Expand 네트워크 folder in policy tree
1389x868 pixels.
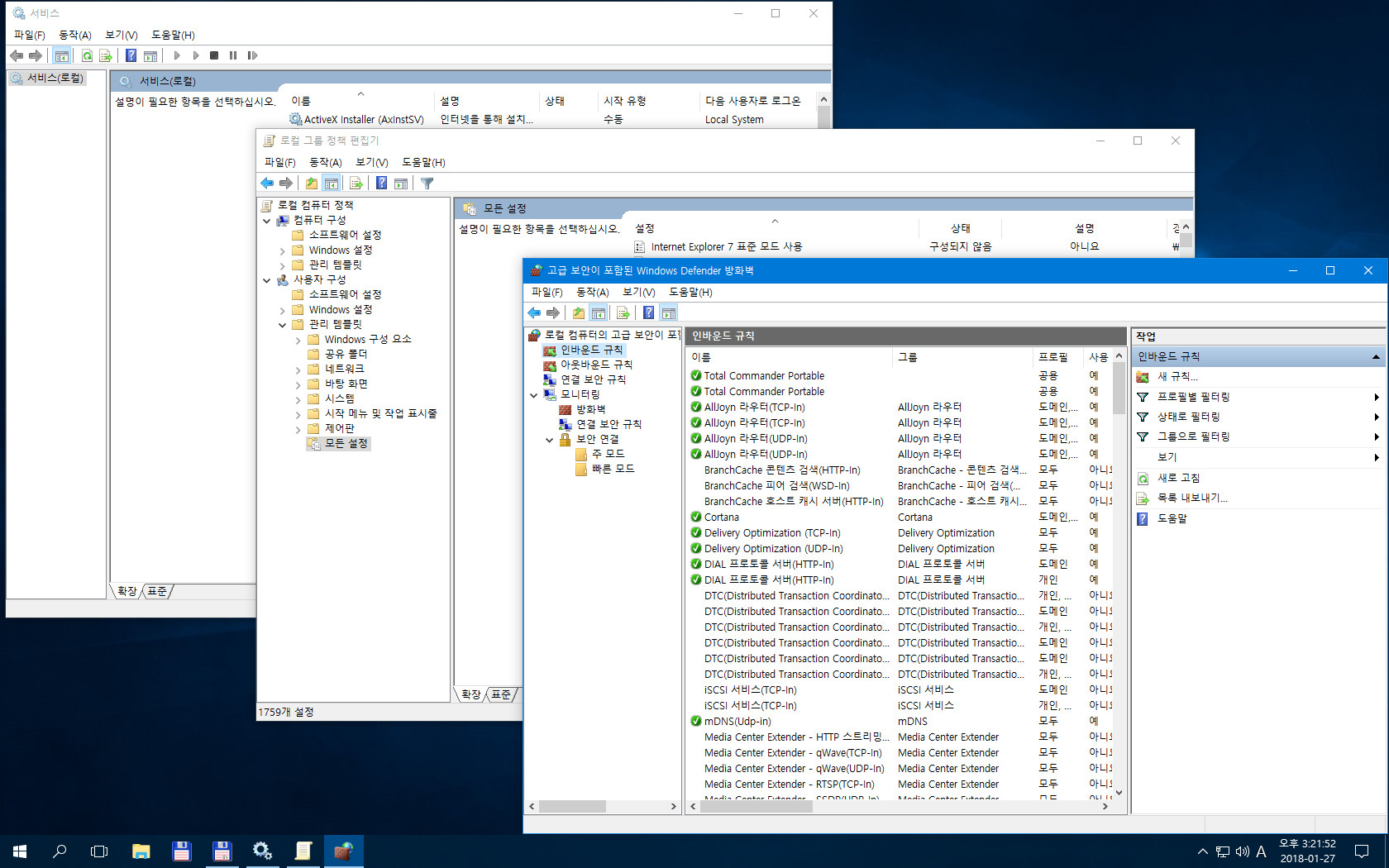click(298, 370)
